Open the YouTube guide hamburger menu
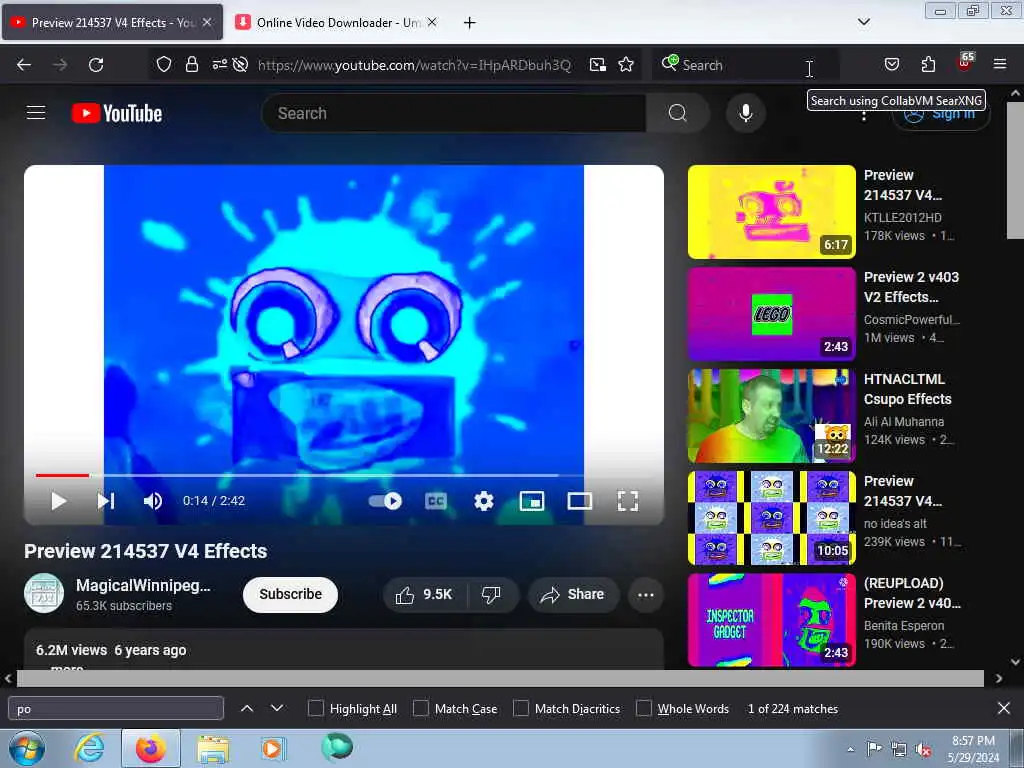The width and height of the screenshot is (1024, 768). (x=36, y=113)
